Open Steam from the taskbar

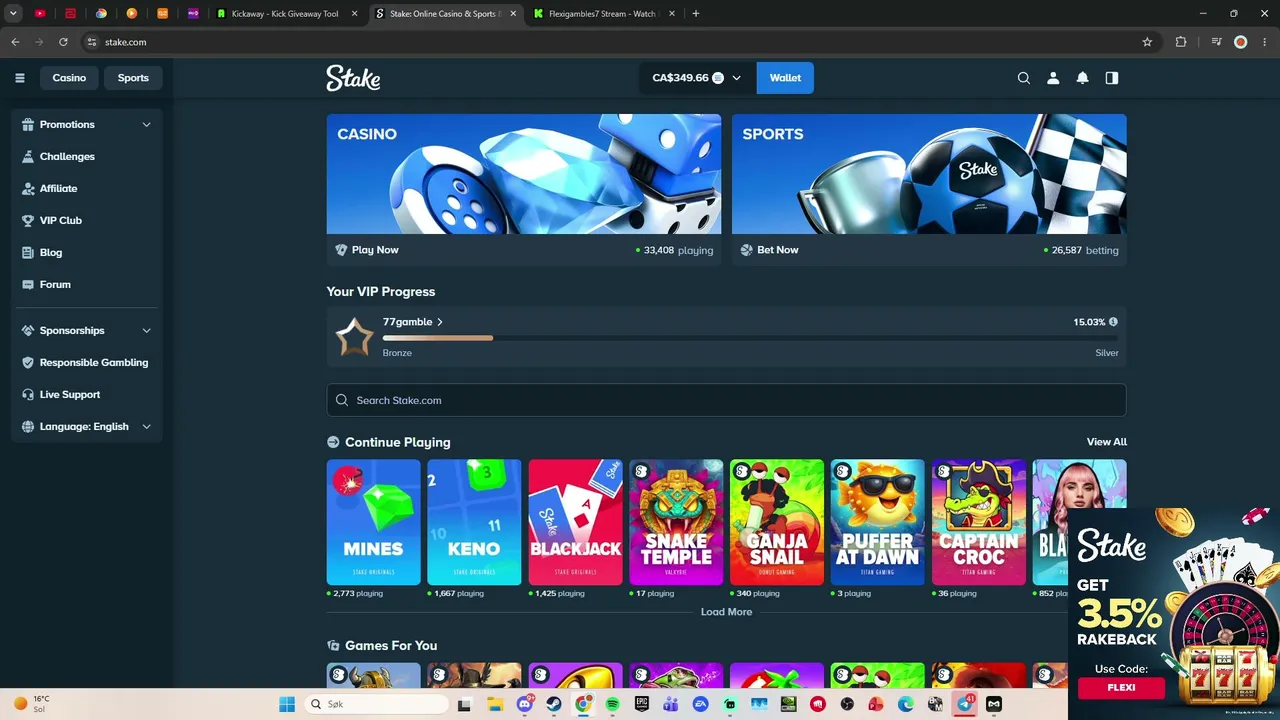[x=554, y=704]
